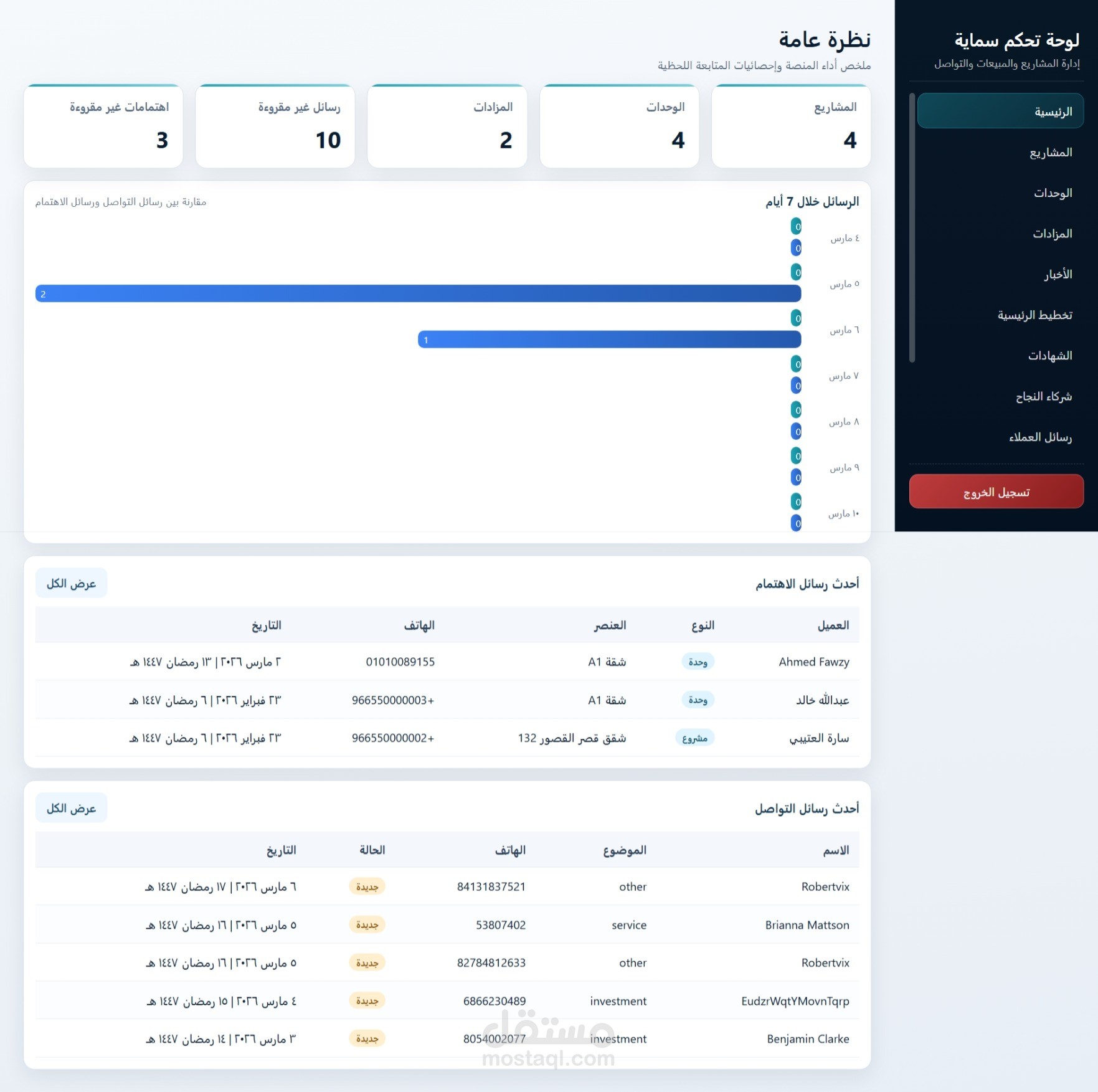Image resolution: width=1098 pixels, height=1092 pixels.
Task: Open the المشاريع statistics card
Action: tap(790, 126)
